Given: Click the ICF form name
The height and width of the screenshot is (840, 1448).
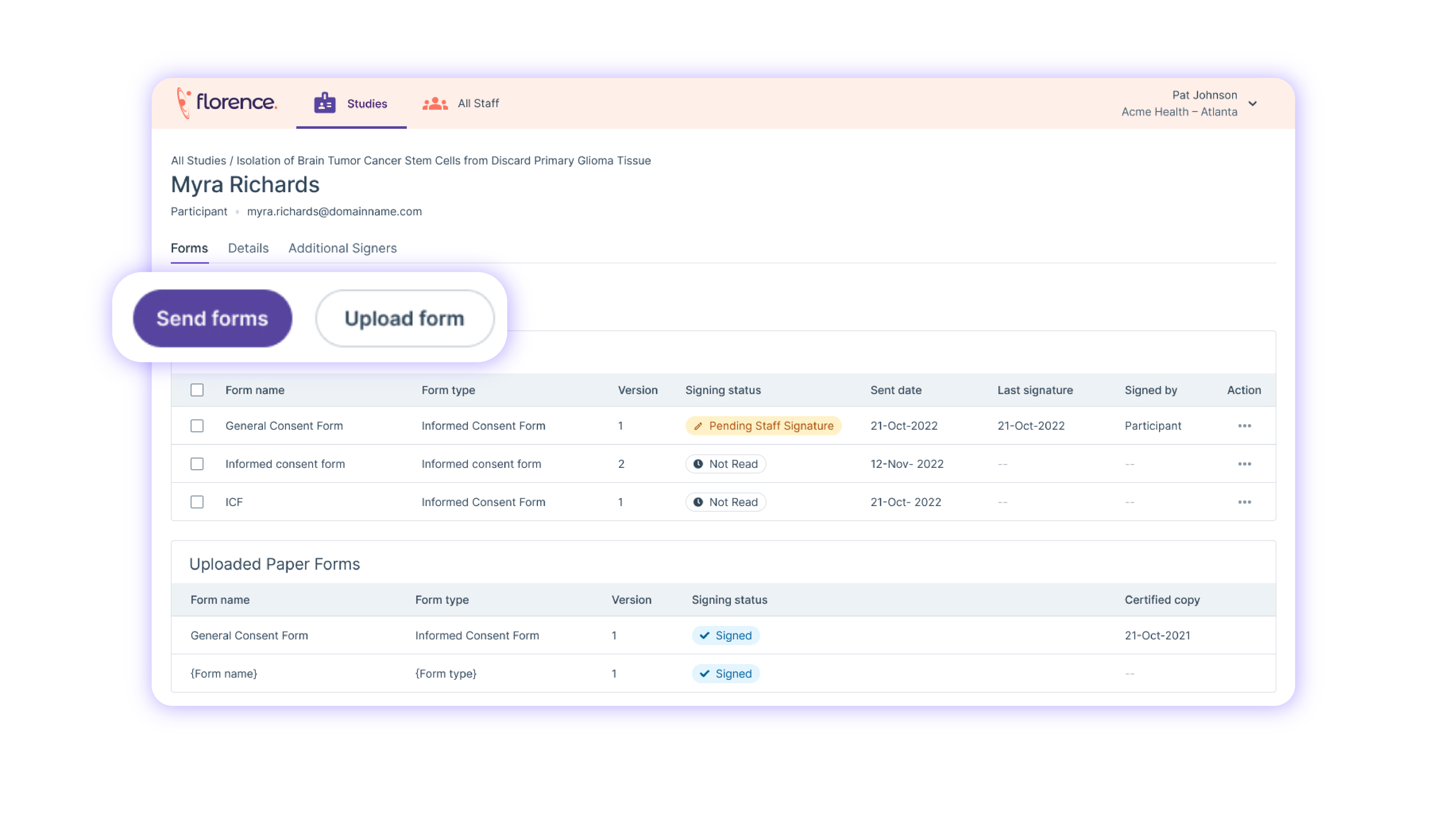Looking at the screenshot, I should [234, 502].
